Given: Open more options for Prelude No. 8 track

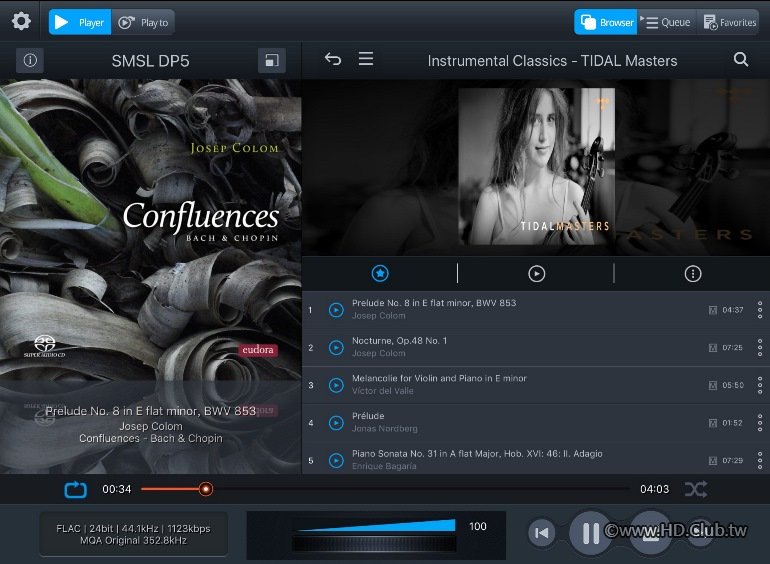Looking at the screenshot, I should click(x=759, y=310).
